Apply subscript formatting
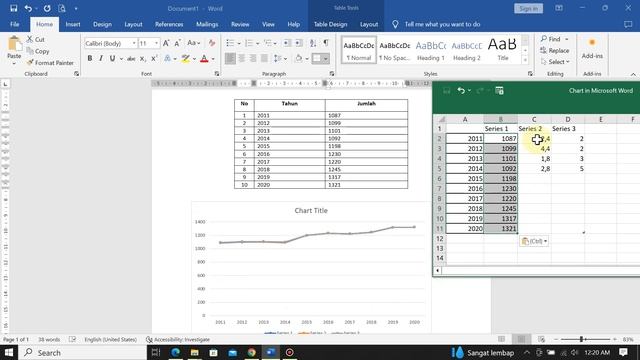Viewport: 640px width, 360px height. (x=142, y=59)
